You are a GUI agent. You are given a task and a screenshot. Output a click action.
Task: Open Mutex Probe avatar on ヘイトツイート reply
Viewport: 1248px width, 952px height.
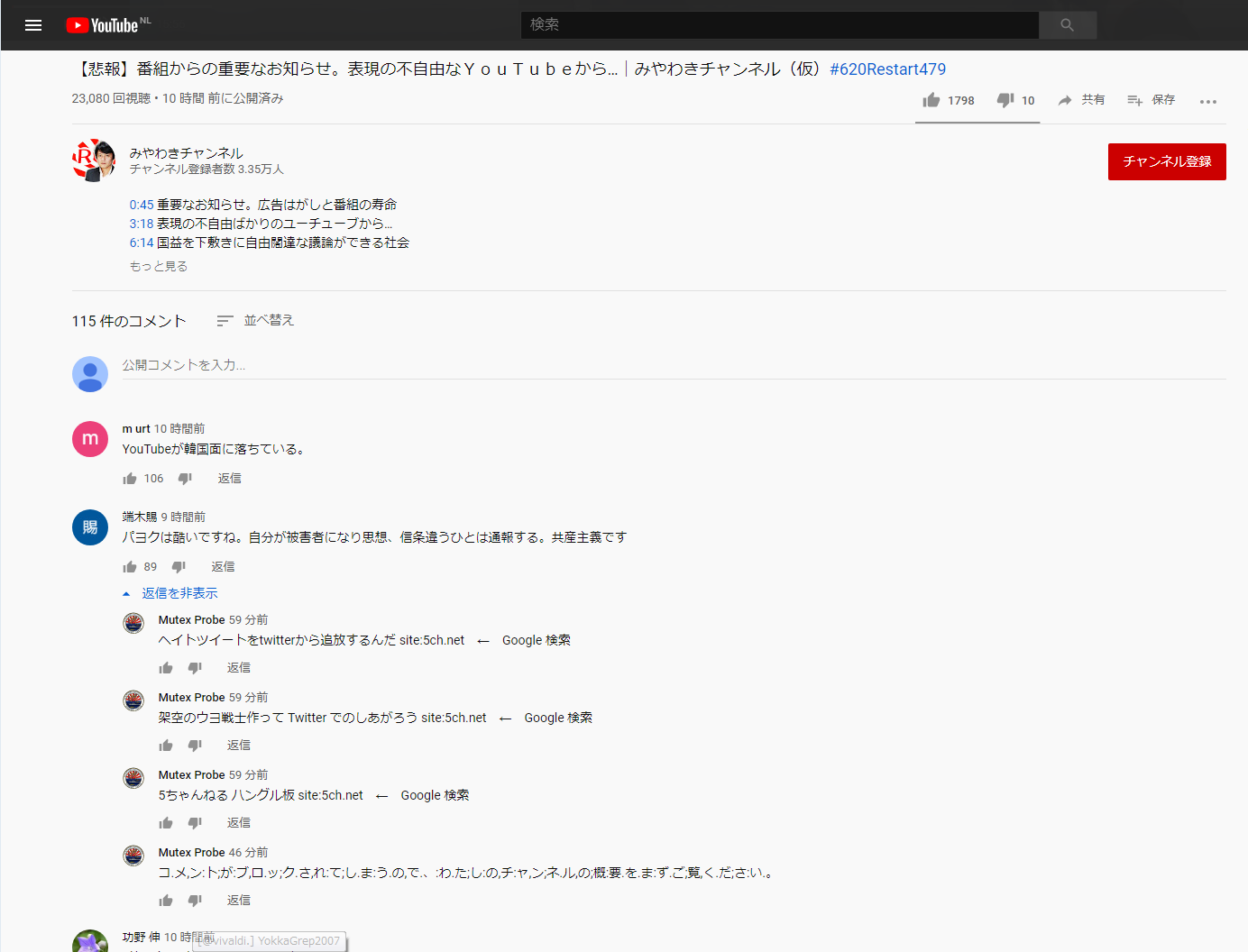coord(133,623)
